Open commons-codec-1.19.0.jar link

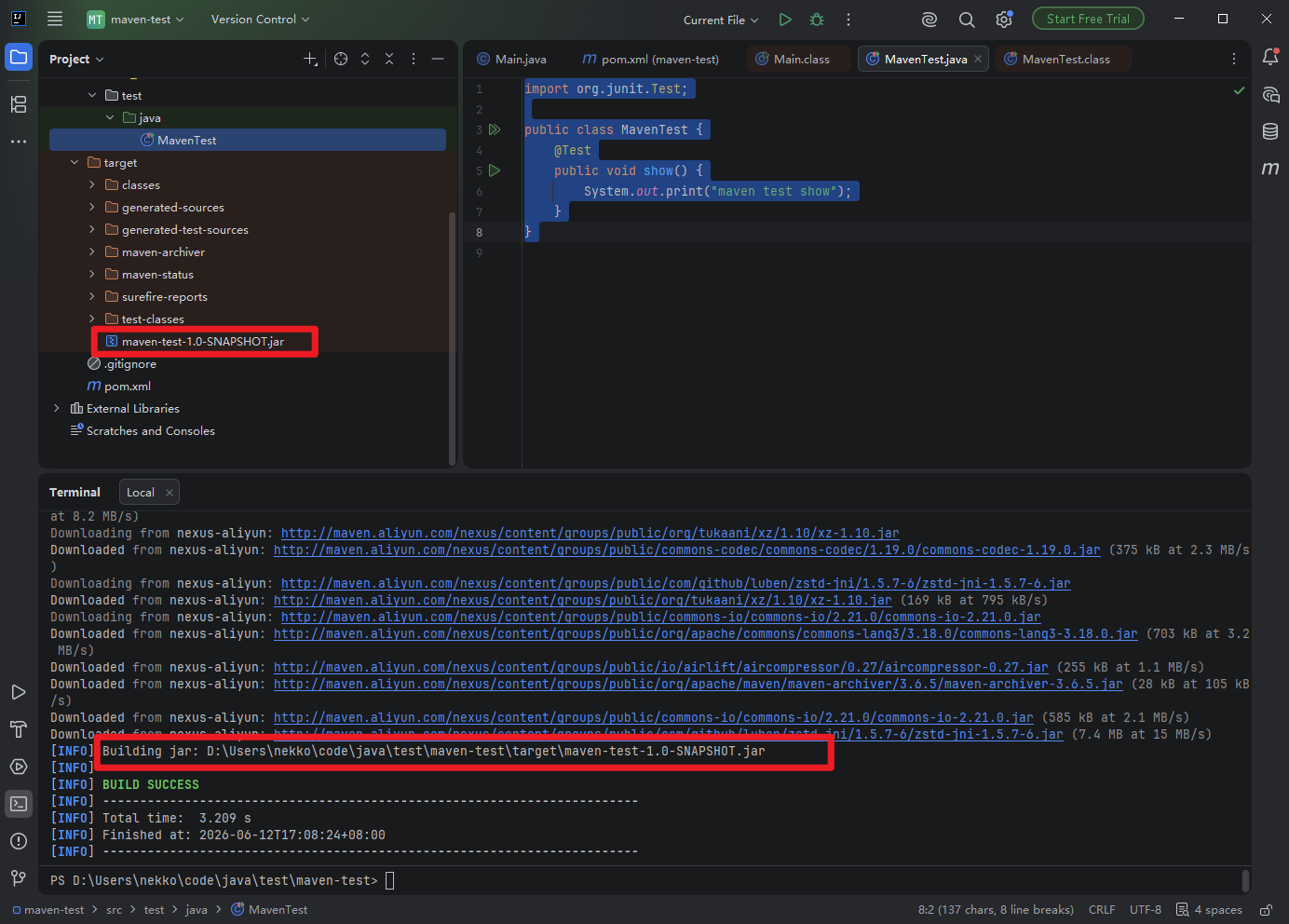coord(686,550)
